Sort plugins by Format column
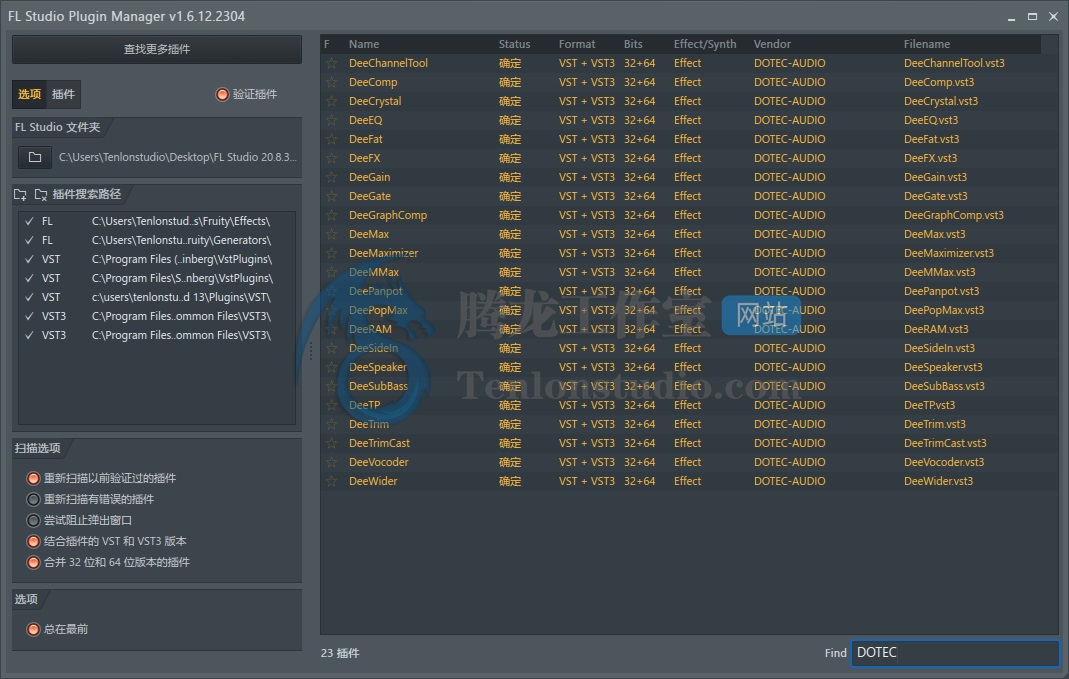1069x679 pixels. 577,44
